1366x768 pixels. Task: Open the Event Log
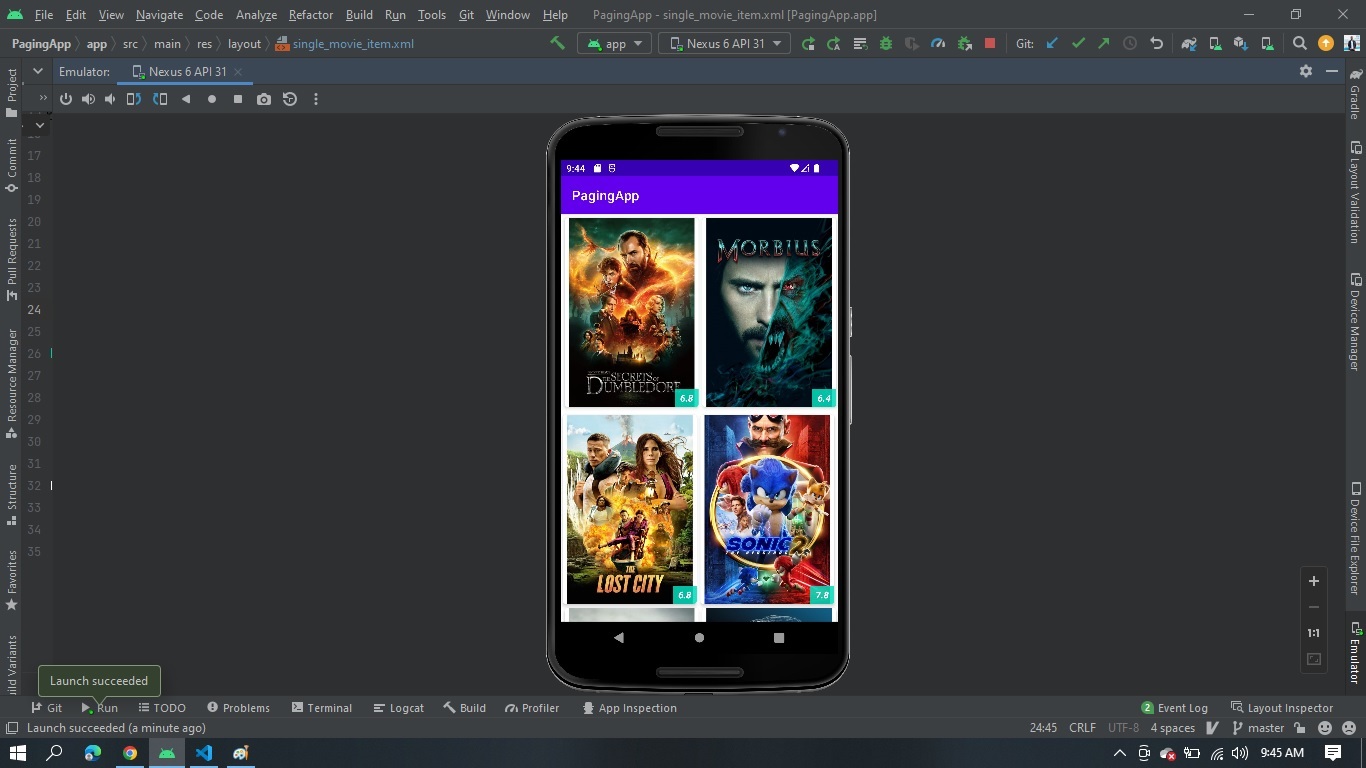pos(1182,708)
